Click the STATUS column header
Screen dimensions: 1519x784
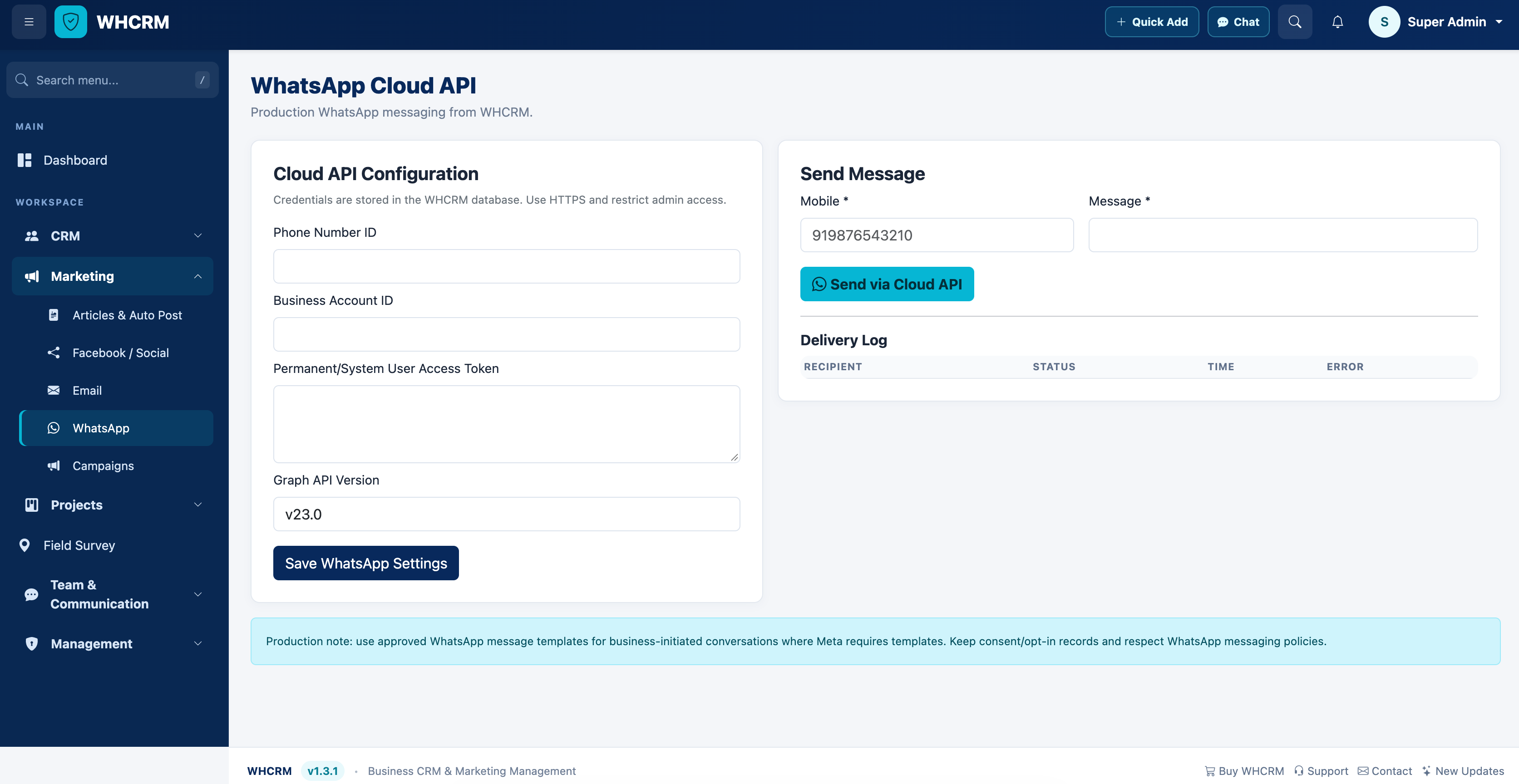[x=1054, y=367]
